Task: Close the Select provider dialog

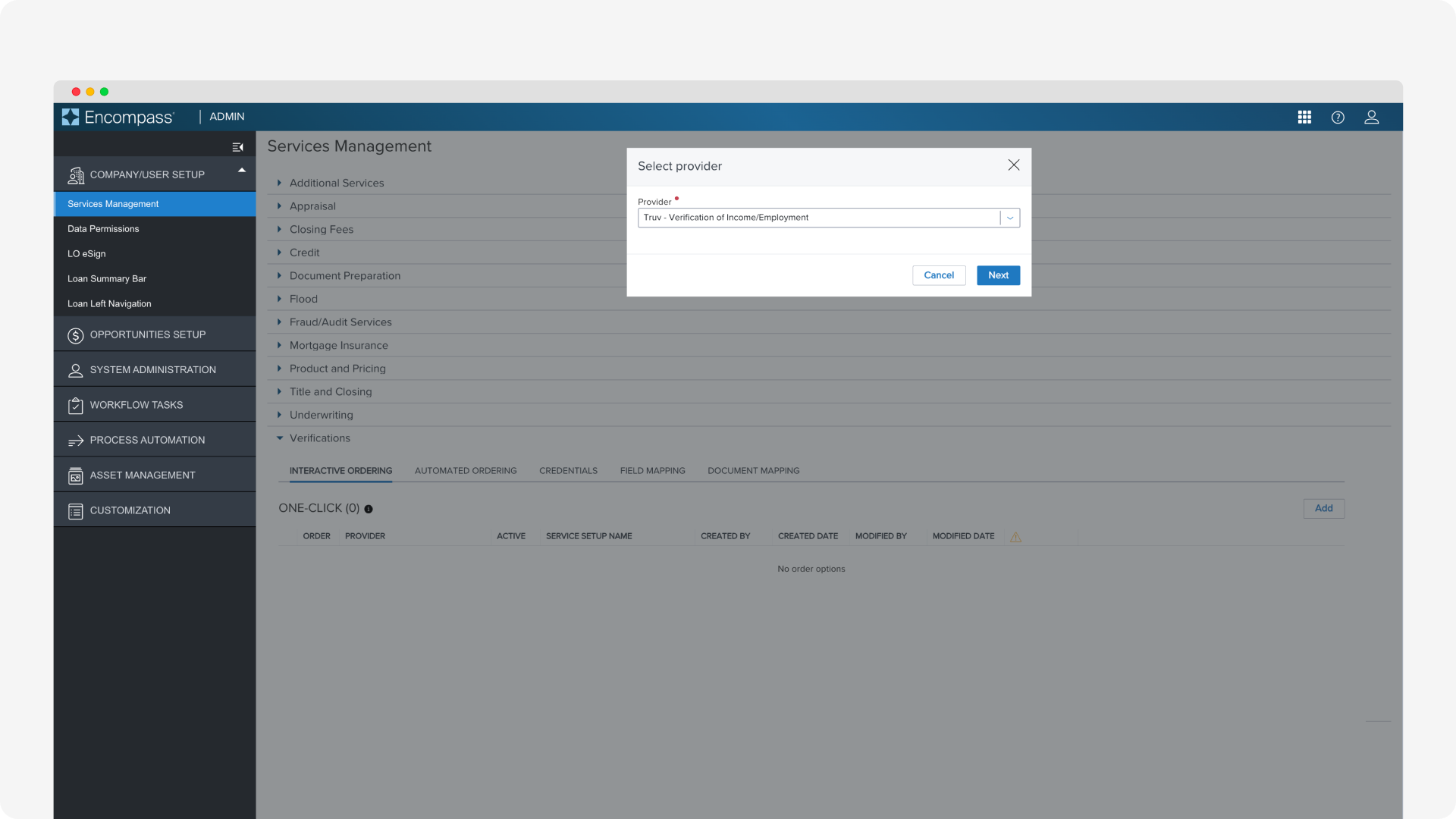Action: coord(1013,165)
